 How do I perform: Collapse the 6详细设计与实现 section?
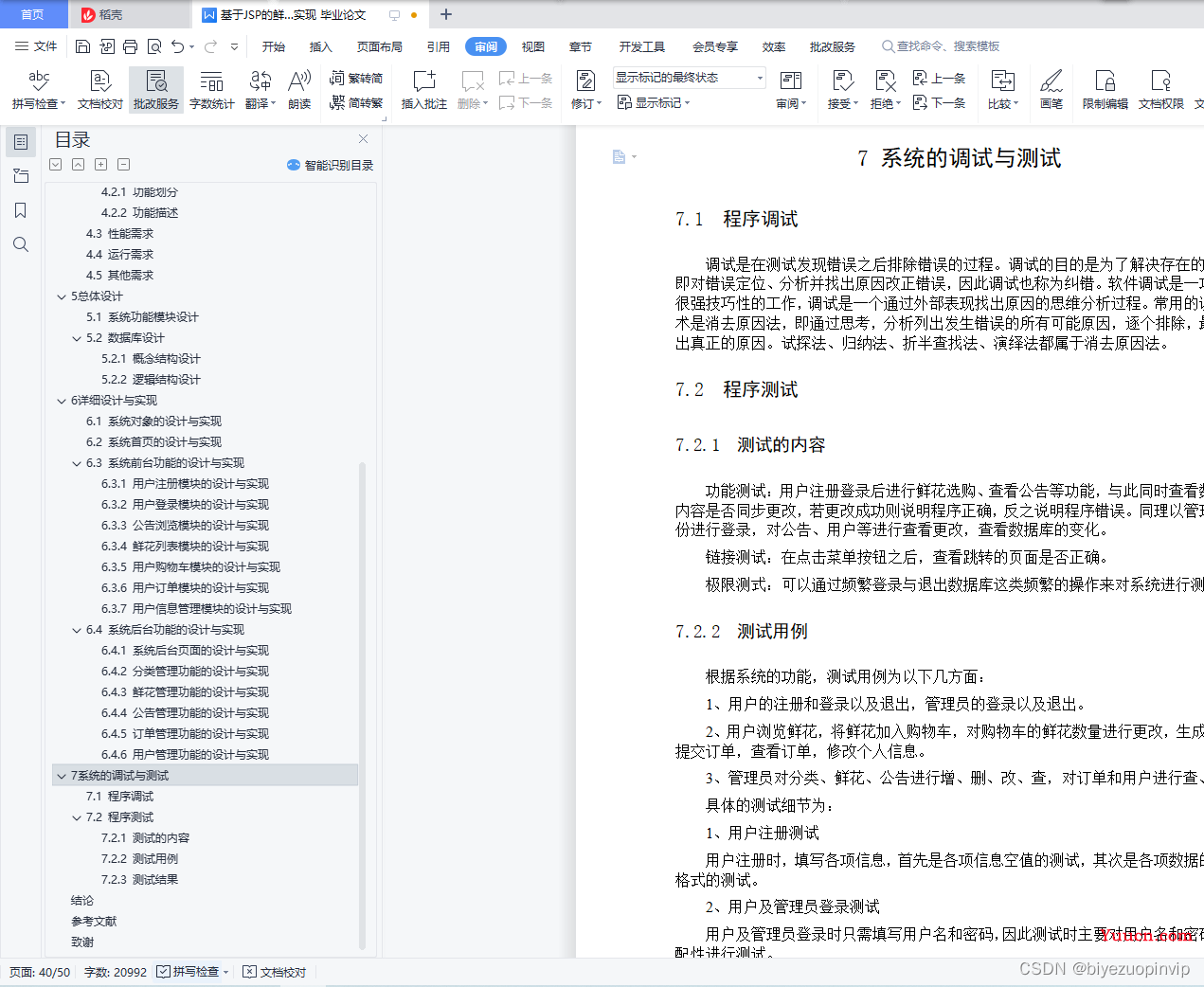[x=62, y=401]
